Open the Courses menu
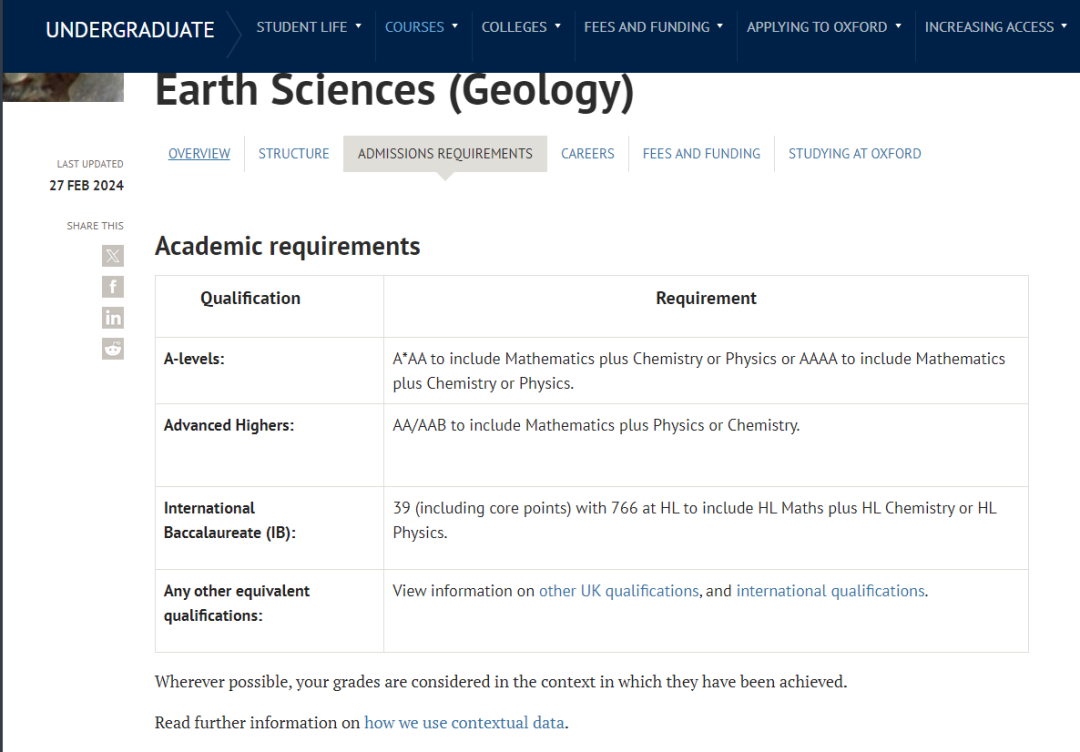 point(414,27)
